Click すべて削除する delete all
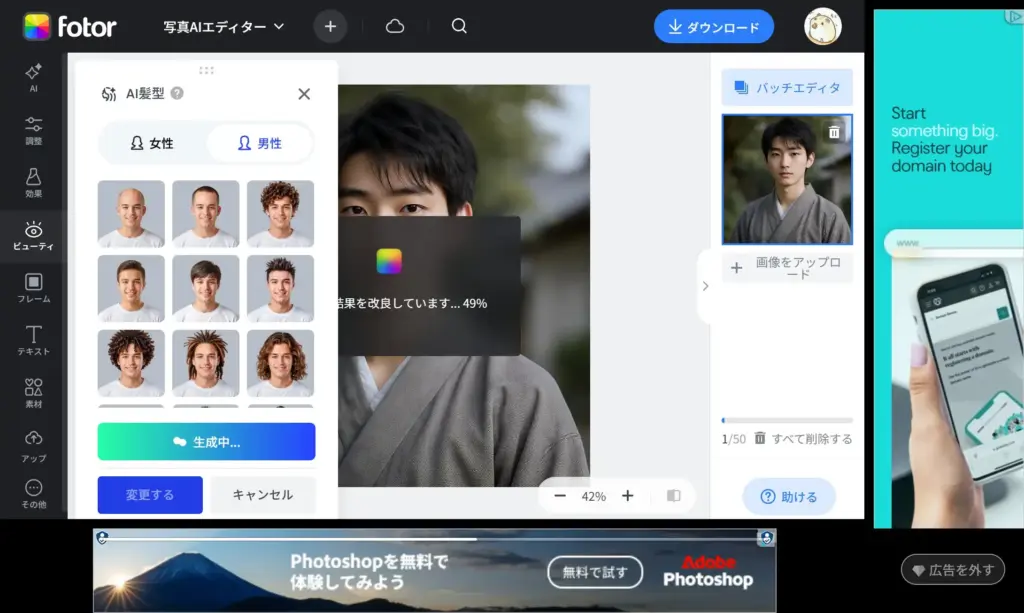The width and height of the screenshot is (1024, 613). click(804, 439)
